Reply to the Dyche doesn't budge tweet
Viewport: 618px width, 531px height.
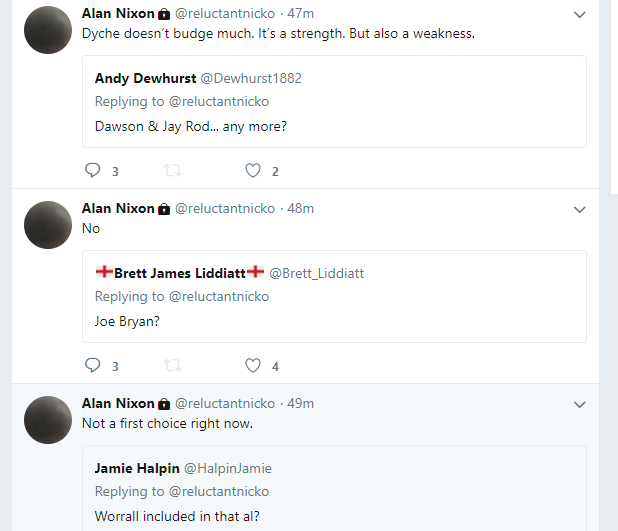coord(93,170)
